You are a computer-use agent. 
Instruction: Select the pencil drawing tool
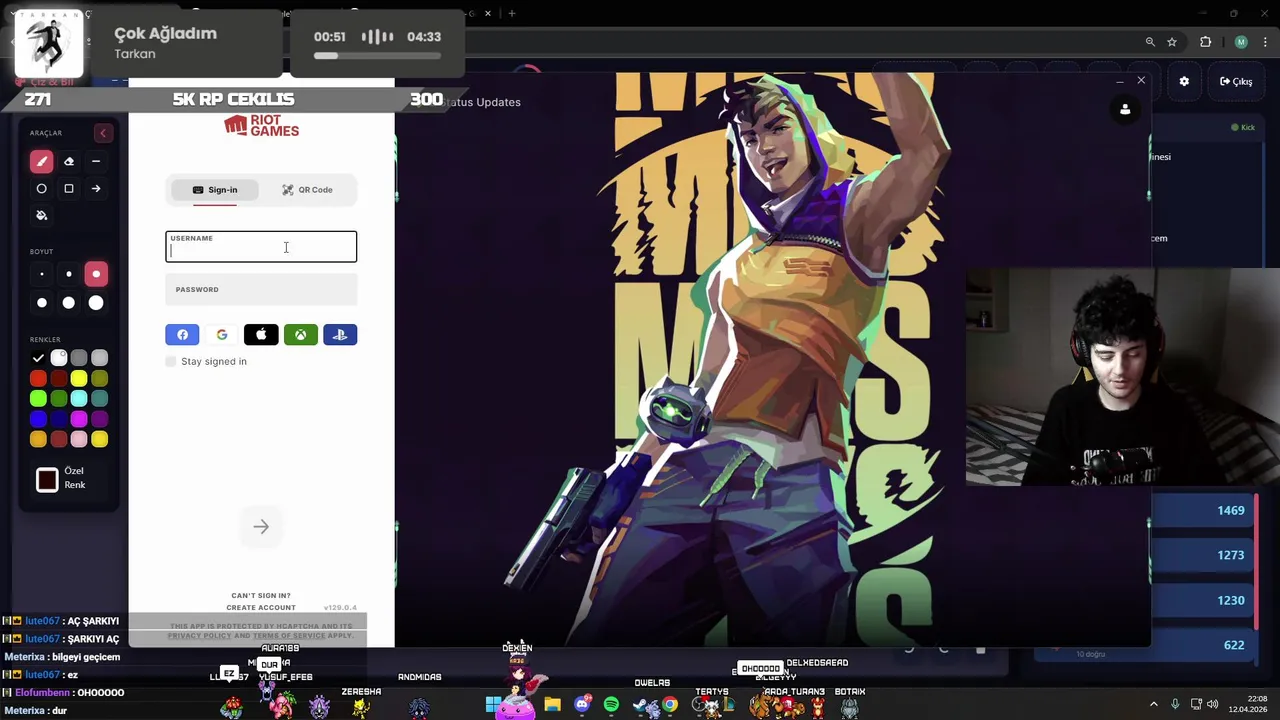[41, 161]
